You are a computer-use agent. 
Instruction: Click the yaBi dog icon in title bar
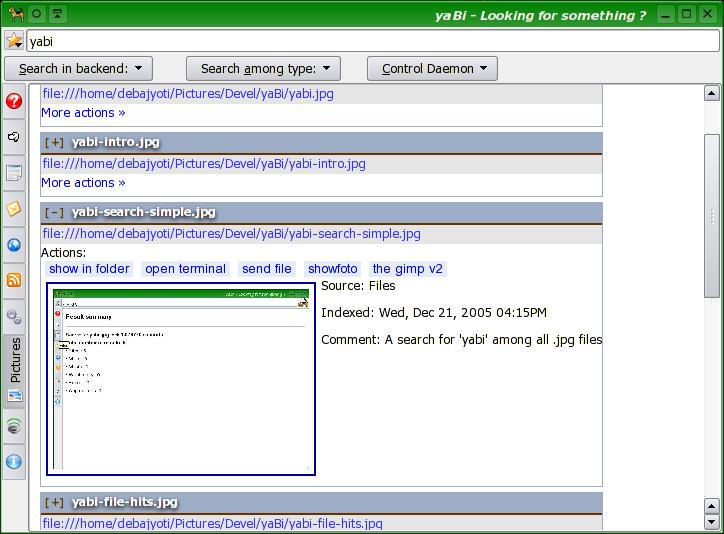[16, 14]
